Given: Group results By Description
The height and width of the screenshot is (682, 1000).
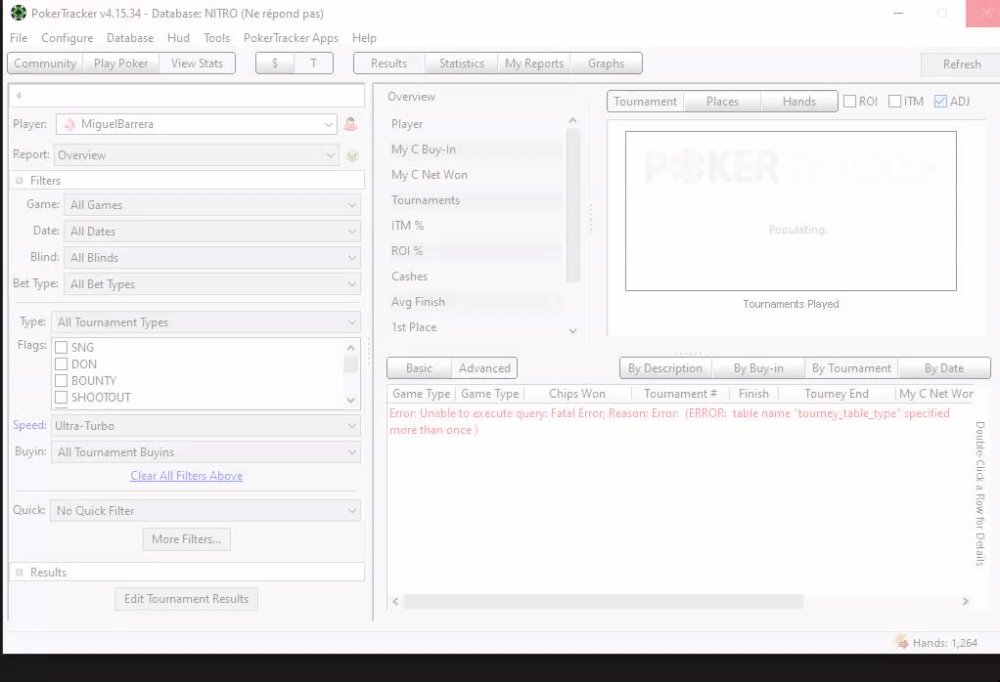Looking at the screenshot, I should [665, 368].
